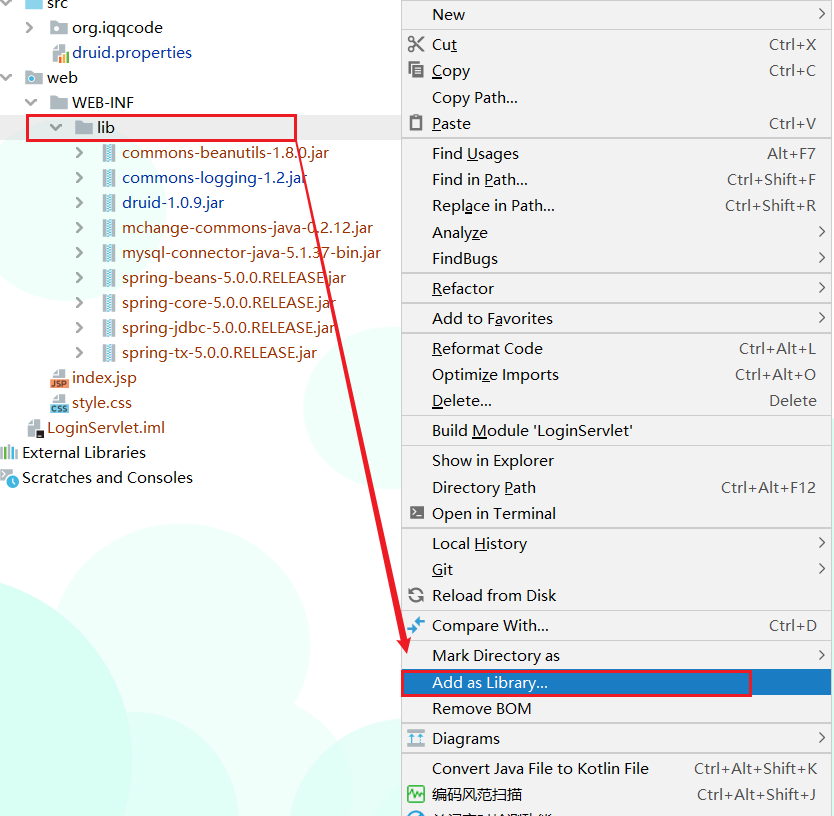
Task: Click the Paste clipboard icon
Action: pyautogui.click(x=416, y=123)
